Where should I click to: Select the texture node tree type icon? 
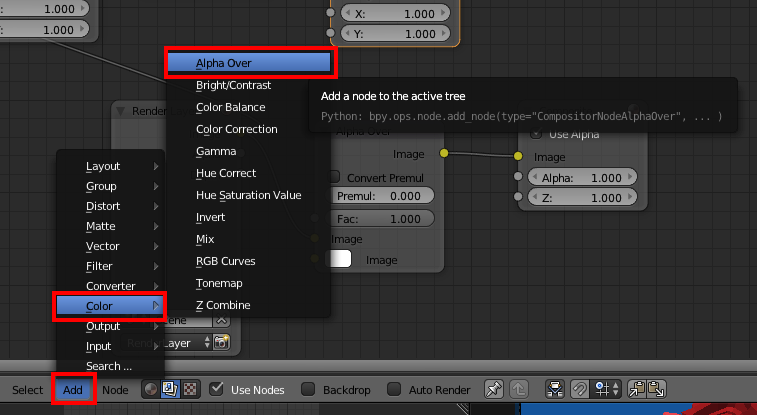click(x=190, y=389)
